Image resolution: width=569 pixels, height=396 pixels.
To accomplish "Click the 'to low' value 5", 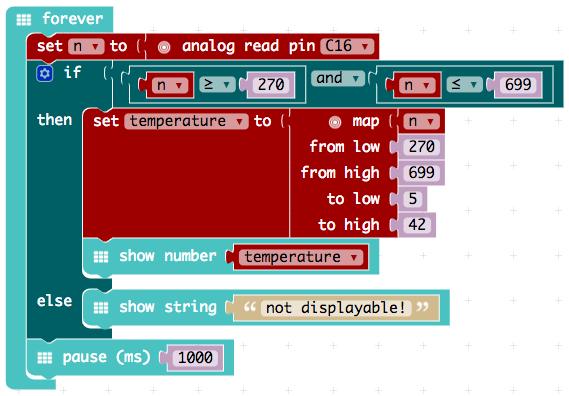I will click(x=413, y=199).
